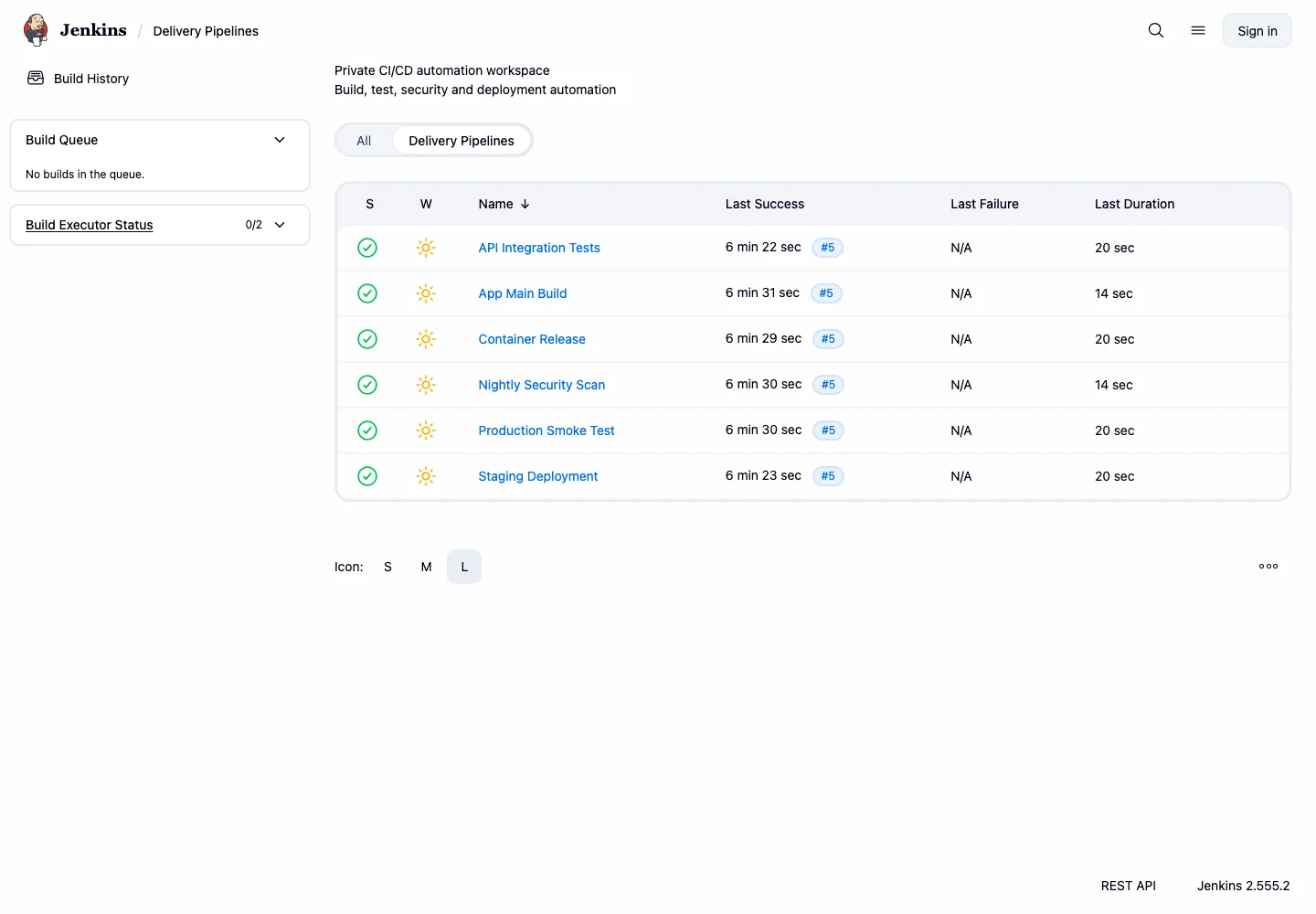Open the hamburger menu icon
The height and width of the screenshot is (914, 1316).
point(1198,30)
